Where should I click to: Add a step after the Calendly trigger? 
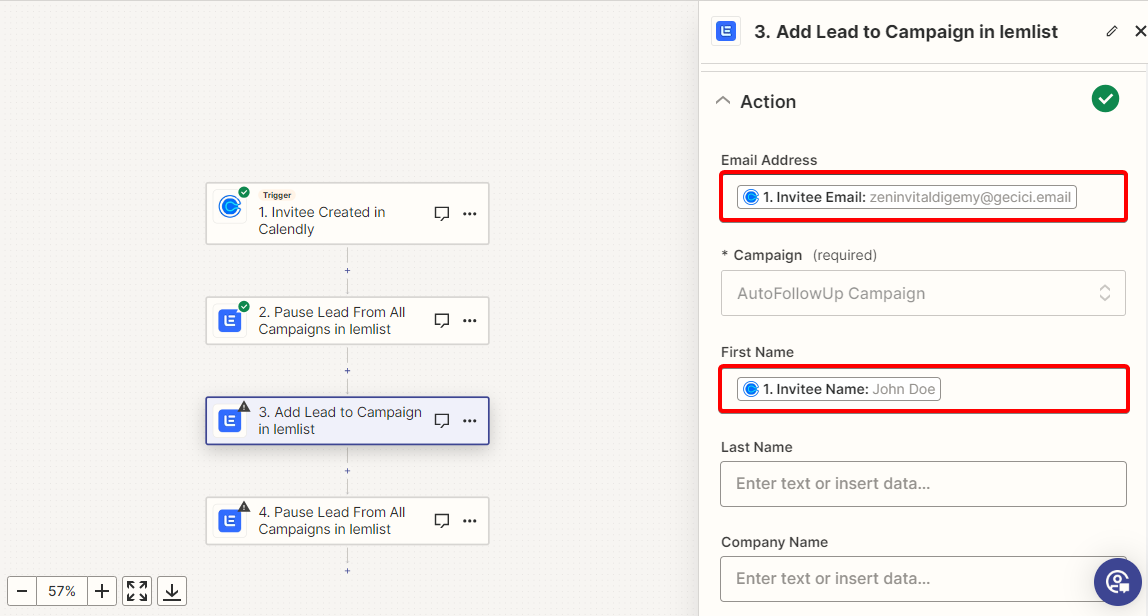[x=347, y=271]
